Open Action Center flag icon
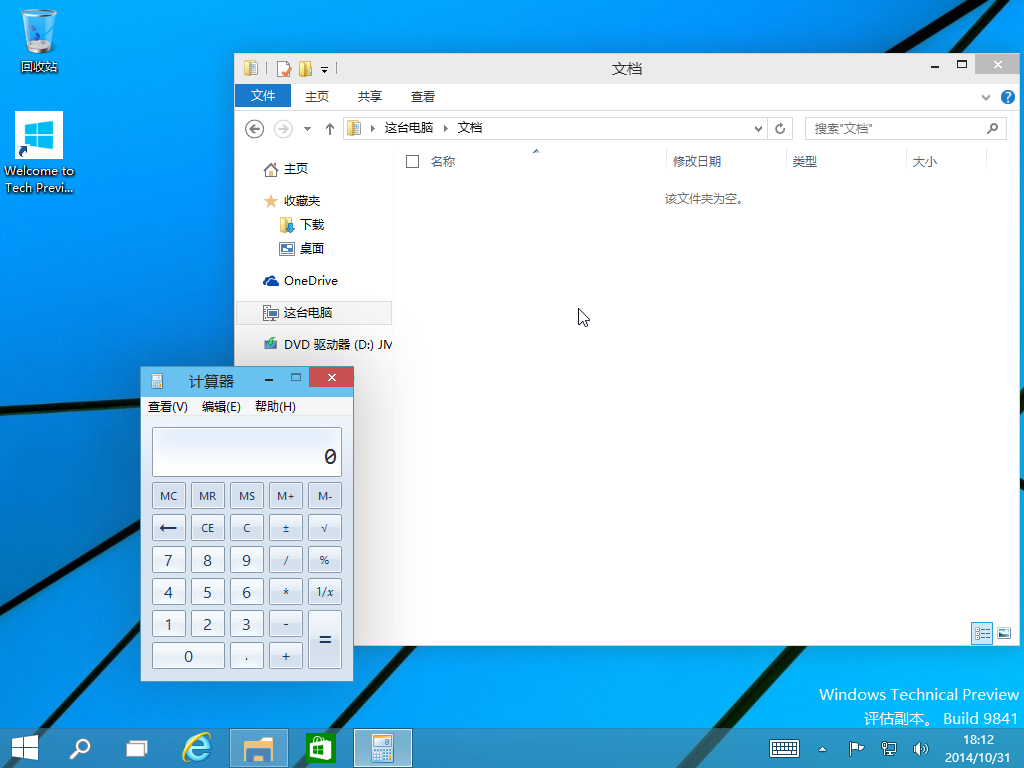The width and height of the screenshot is (1024, 768). tap(856, 748)
